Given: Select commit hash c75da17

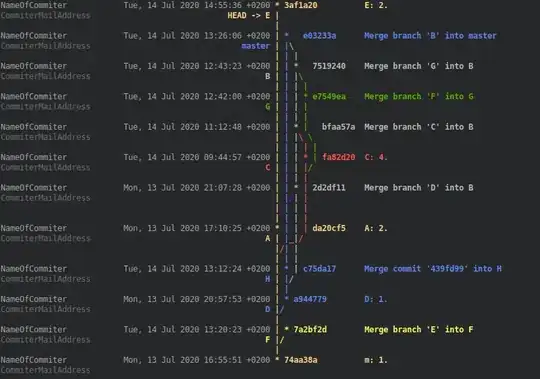Looking at the screenshot, I should pyautogui.click(x=319, y=269).
